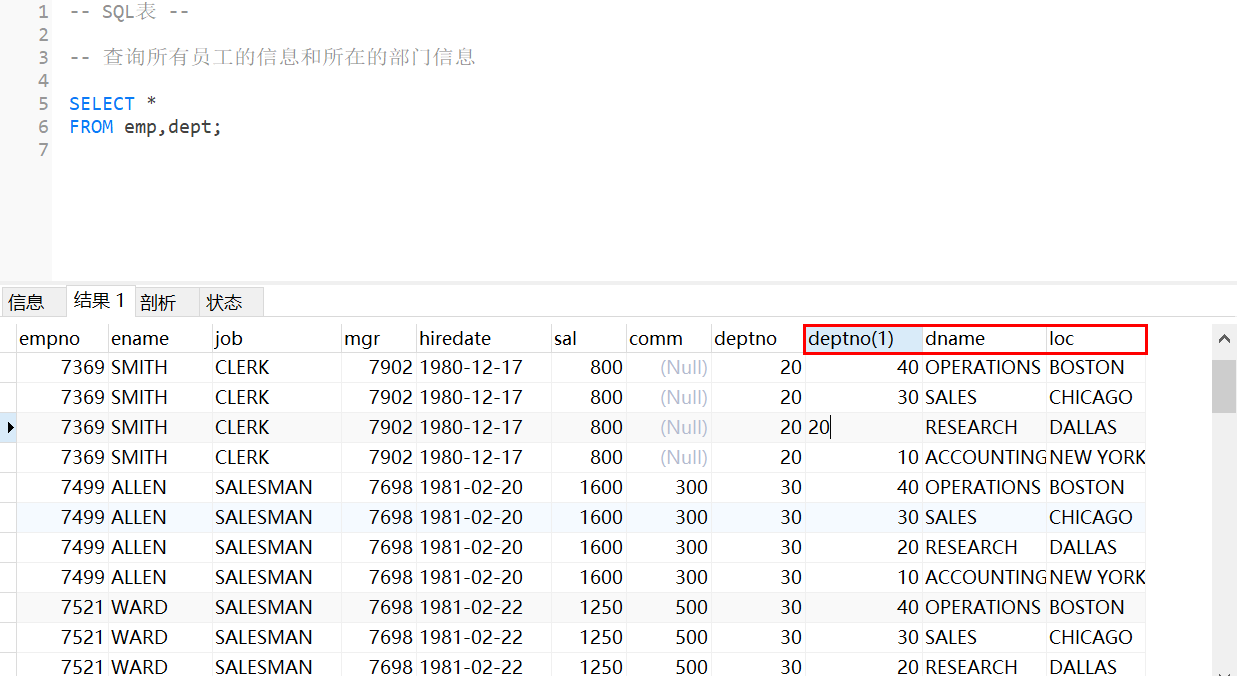Select the hiredate column header
This screenshot has width=1237, height=676.
455,339
